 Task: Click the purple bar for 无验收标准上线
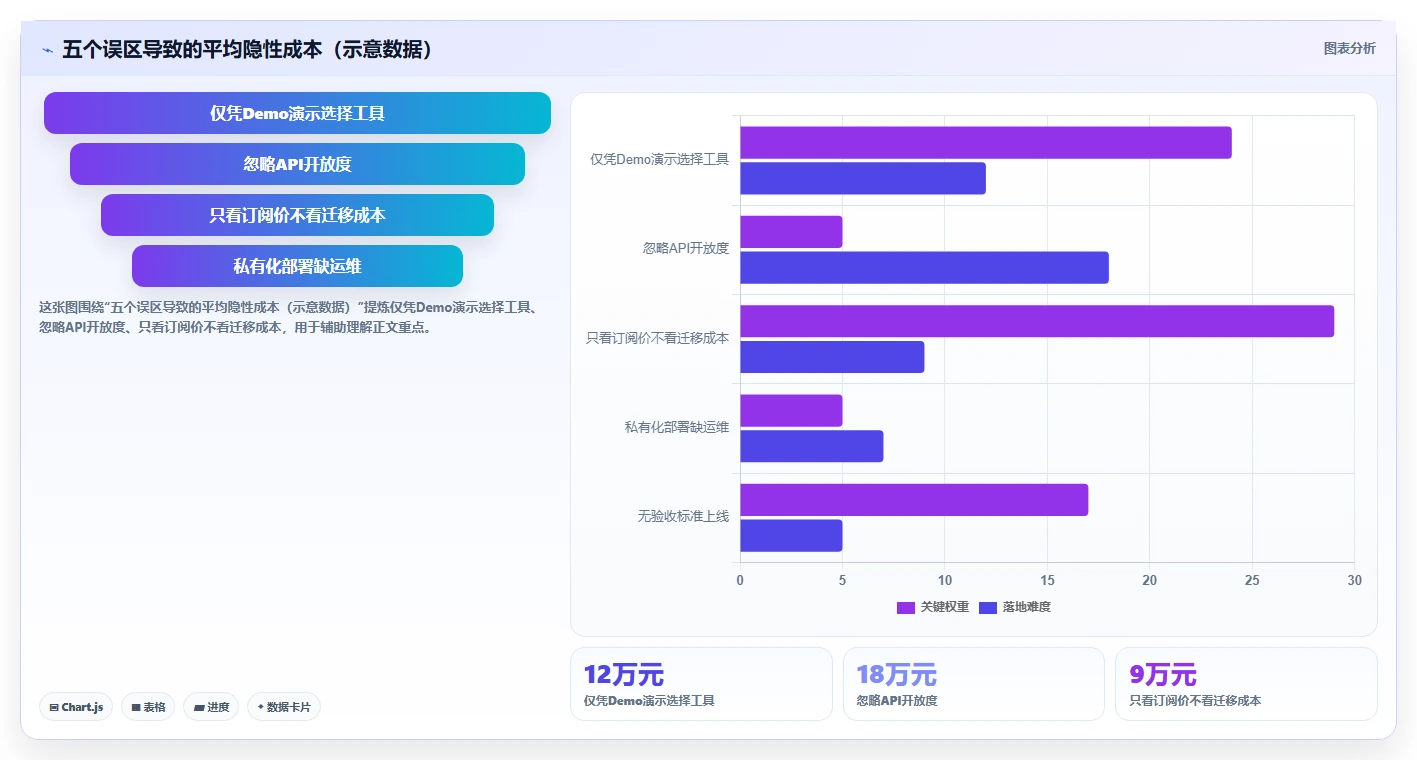(914, 500)
